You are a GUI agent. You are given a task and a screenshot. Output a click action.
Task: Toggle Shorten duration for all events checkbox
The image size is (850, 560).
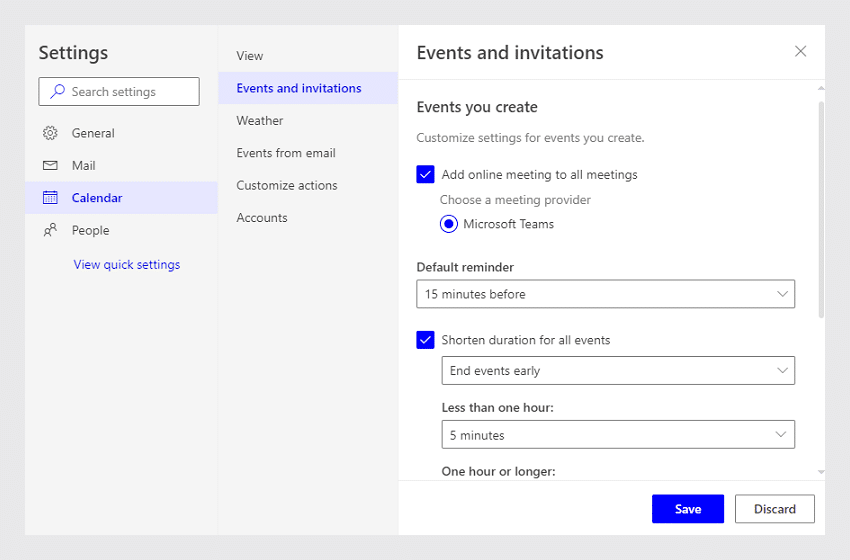(425, 340)
